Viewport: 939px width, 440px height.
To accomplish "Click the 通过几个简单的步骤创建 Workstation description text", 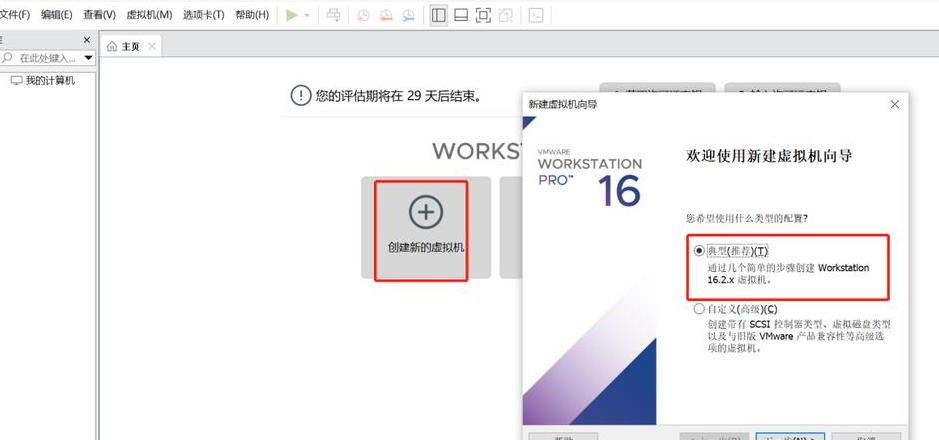I will [788, 274].
